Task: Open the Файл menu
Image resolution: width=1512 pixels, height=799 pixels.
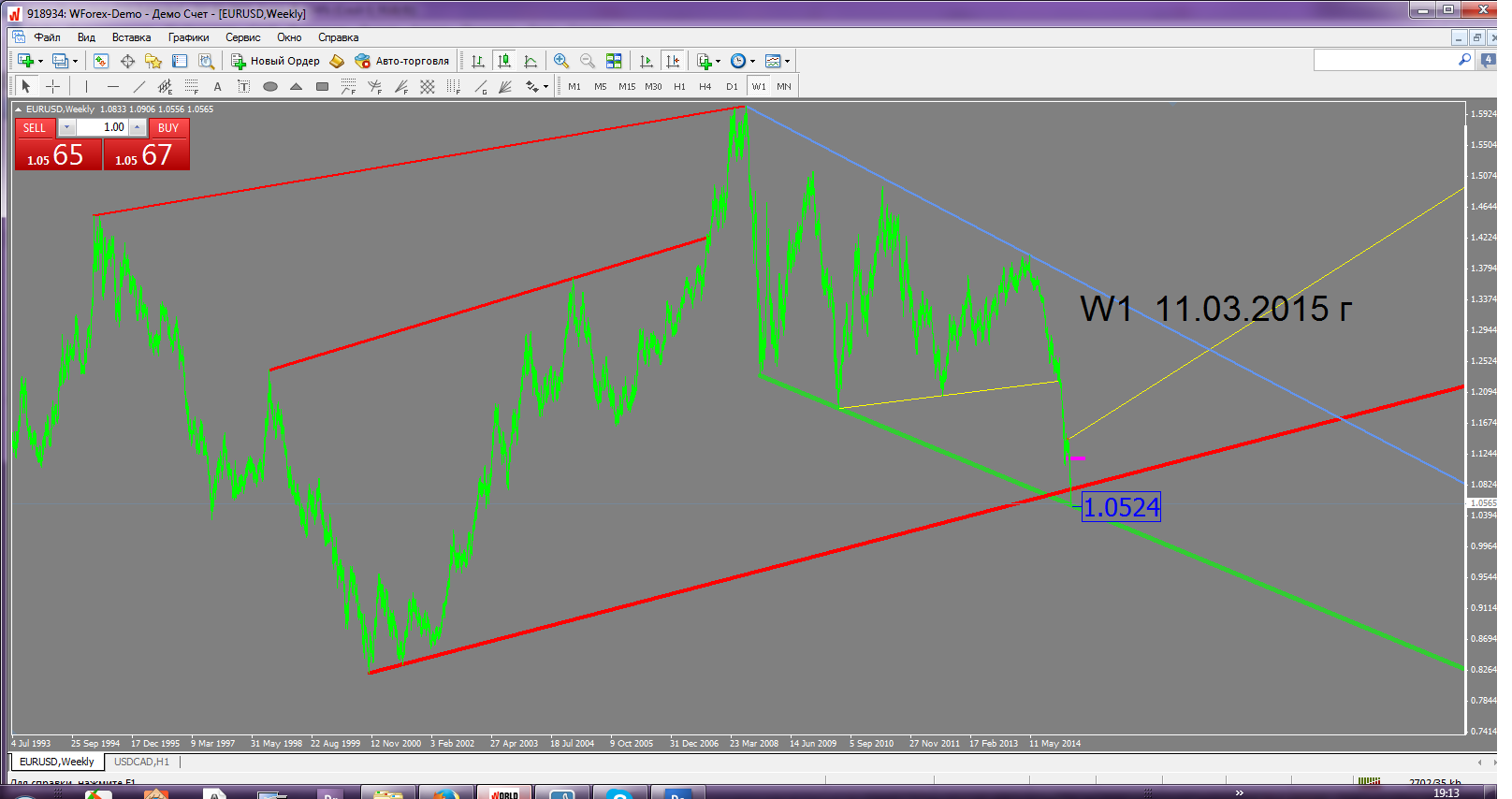Action: [47, 37]
